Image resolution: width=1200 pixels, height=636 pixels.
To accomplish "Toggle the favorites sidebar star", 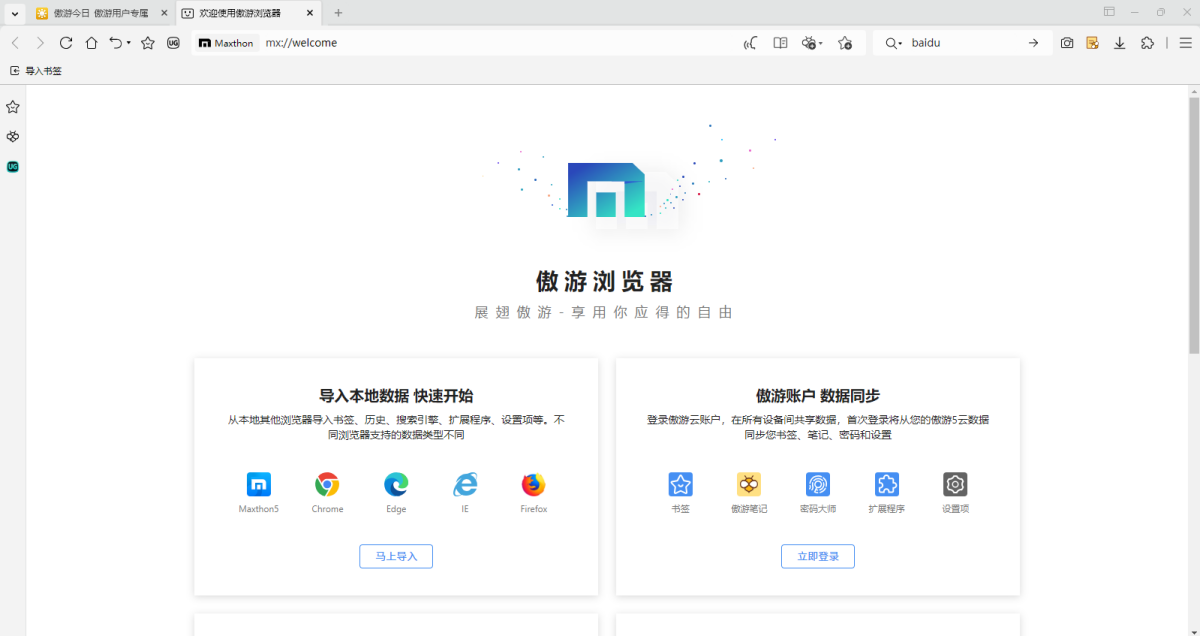I will (x=12, y=106).
